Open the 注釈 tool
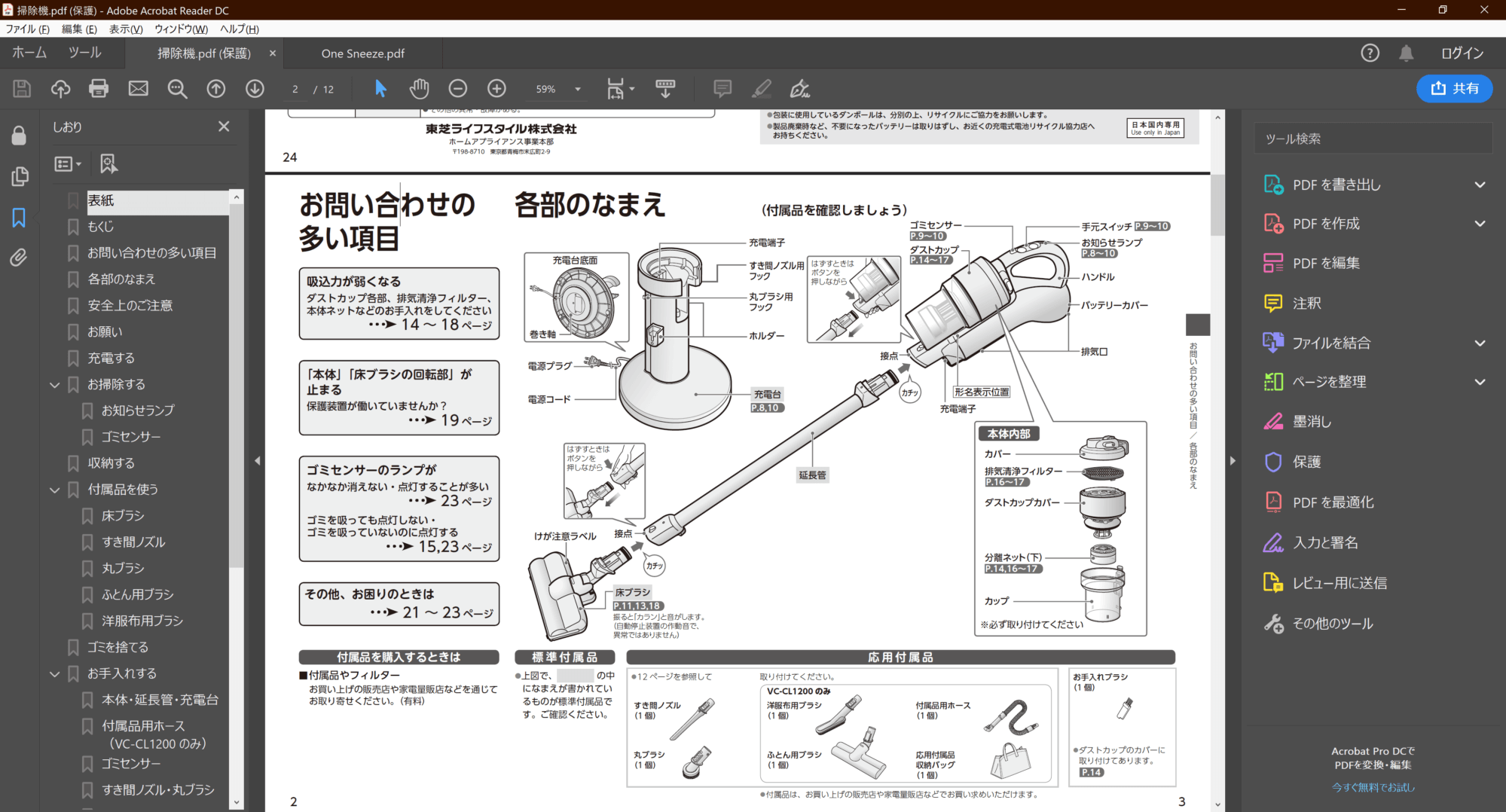1506x812 pixels. point(1307,303)
